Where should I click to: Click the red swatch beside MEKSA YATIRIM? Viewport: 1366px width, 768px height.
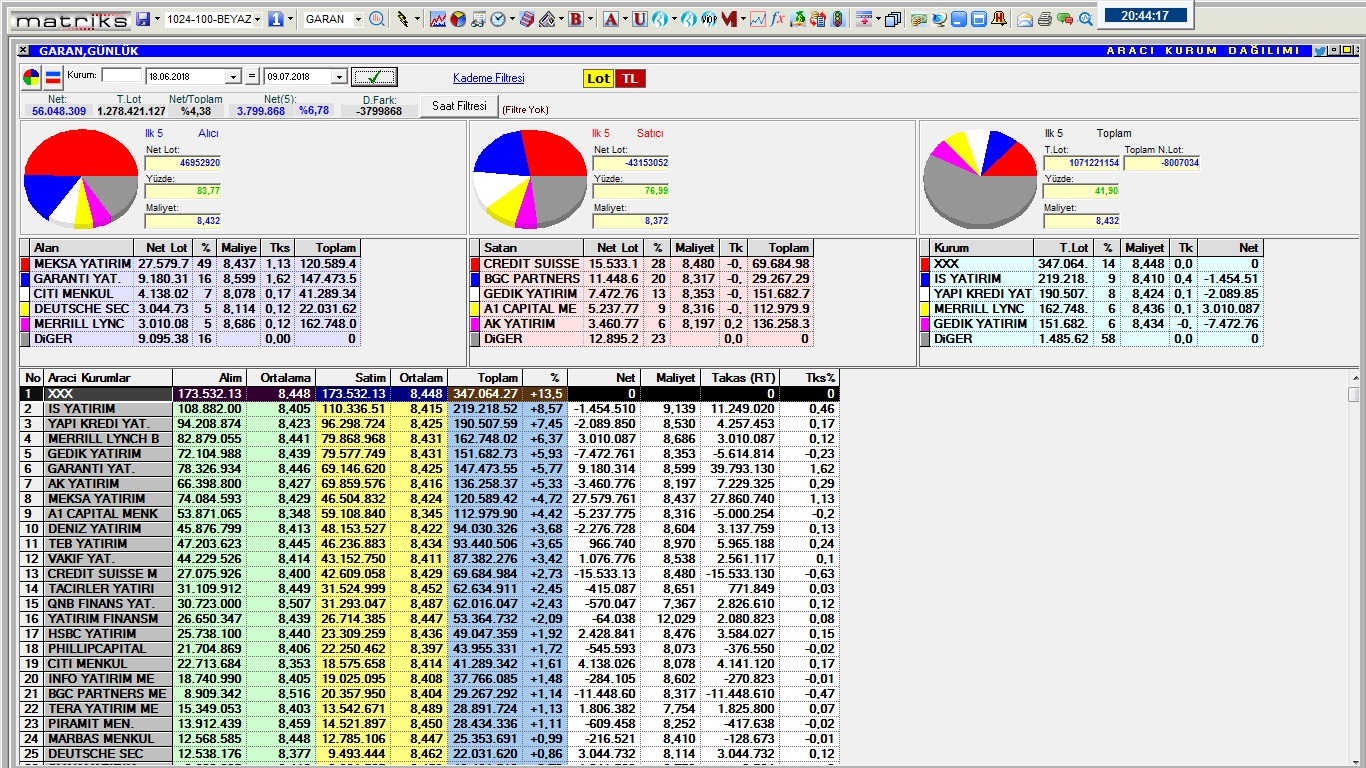click(26, 264)
